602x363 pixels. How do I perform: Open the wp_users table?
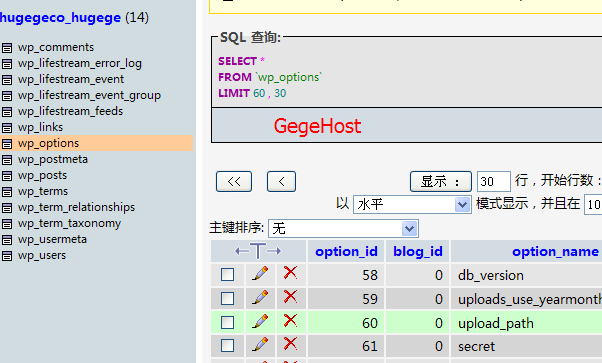42,255
